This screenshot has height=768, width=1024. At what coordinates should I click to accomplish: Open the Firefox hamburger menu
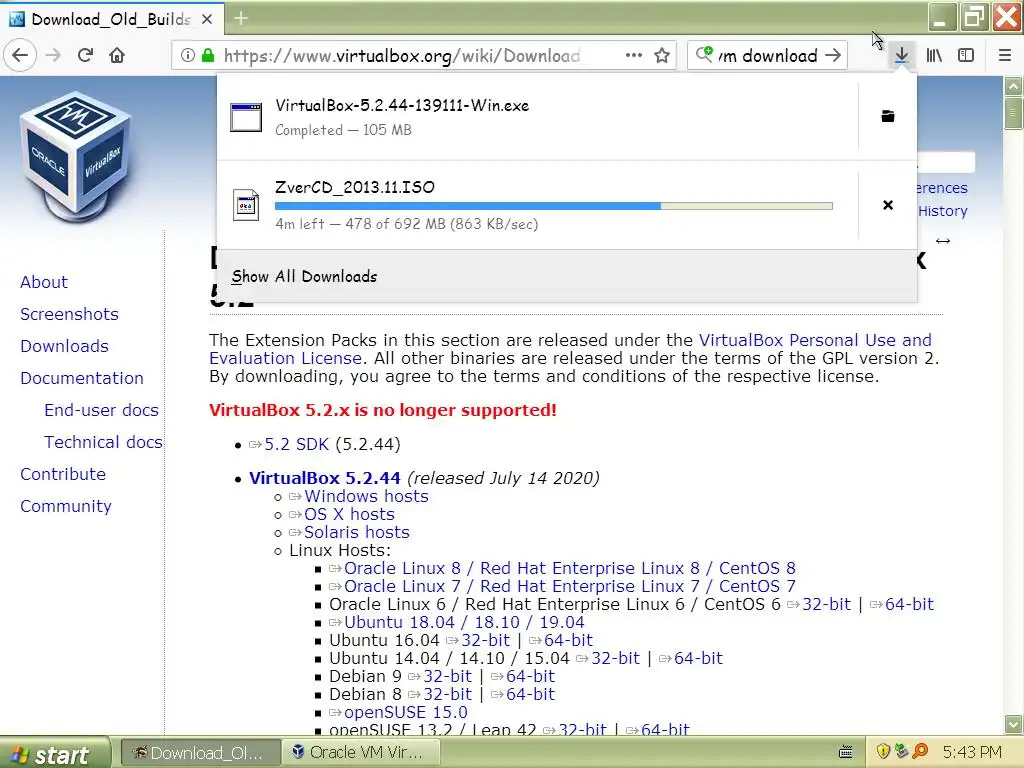1005,55
